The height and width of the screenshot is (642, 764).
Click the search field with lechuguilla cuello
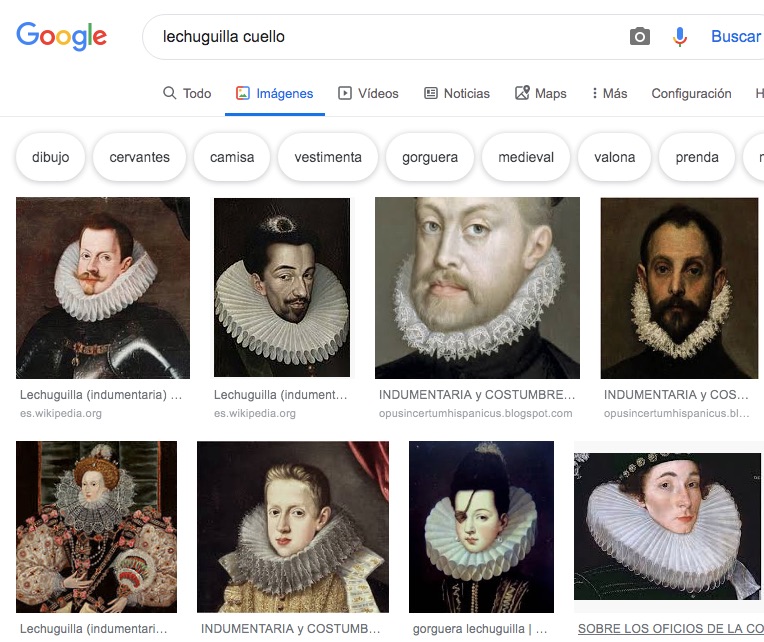pyautogui.click(x=380, y=37)
